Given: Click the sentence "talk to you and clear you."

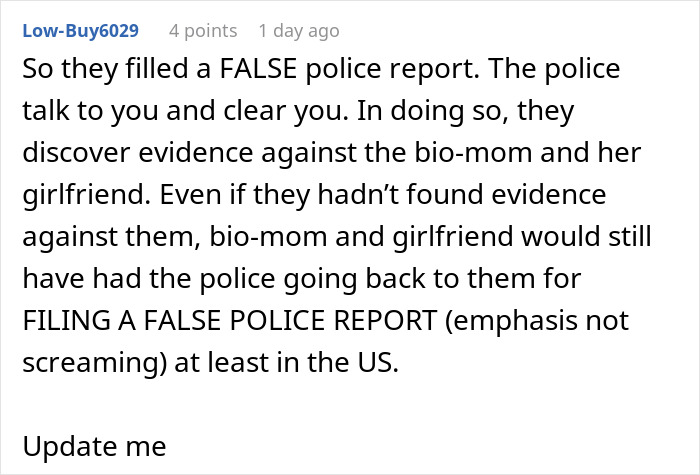Looking at the screenshot, I should [185, 111].
